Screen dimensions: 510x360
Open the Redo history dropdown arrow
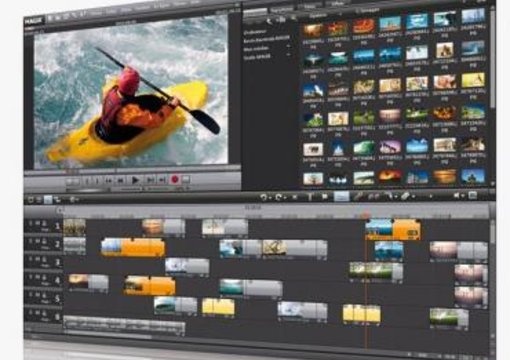(x=285, y=198)
